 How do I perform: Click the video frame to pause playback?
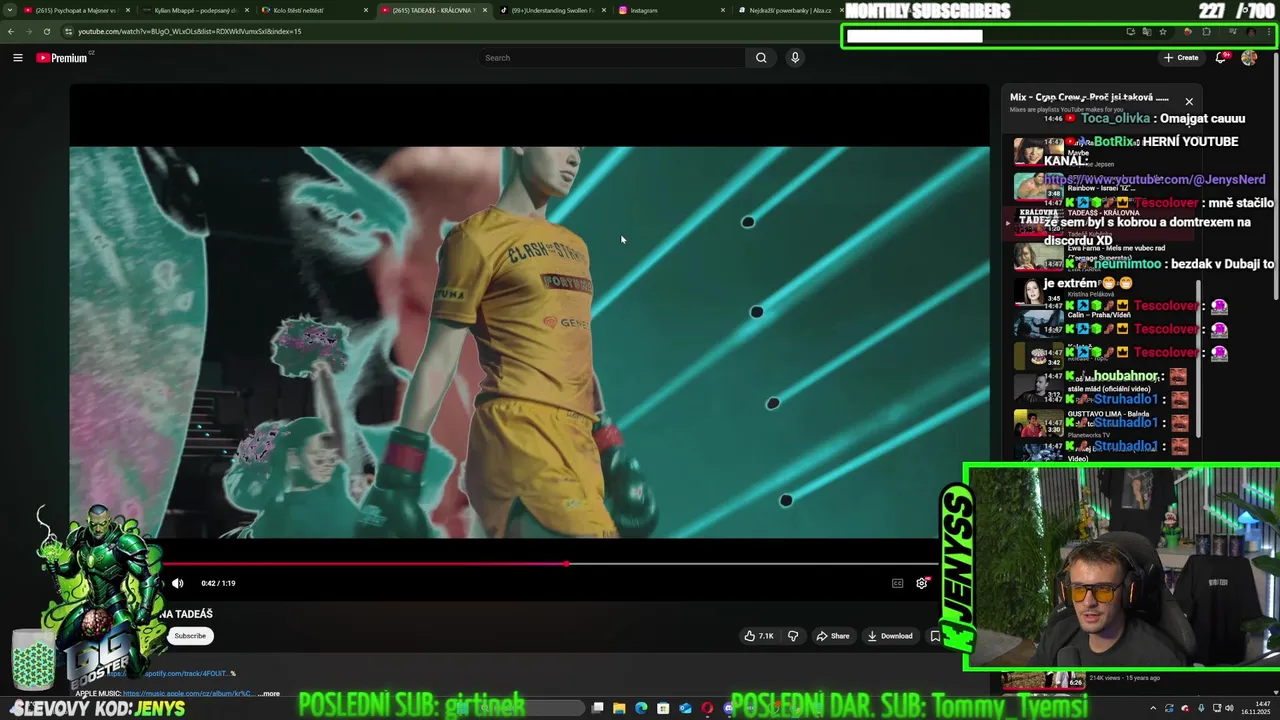click(529, 342)
